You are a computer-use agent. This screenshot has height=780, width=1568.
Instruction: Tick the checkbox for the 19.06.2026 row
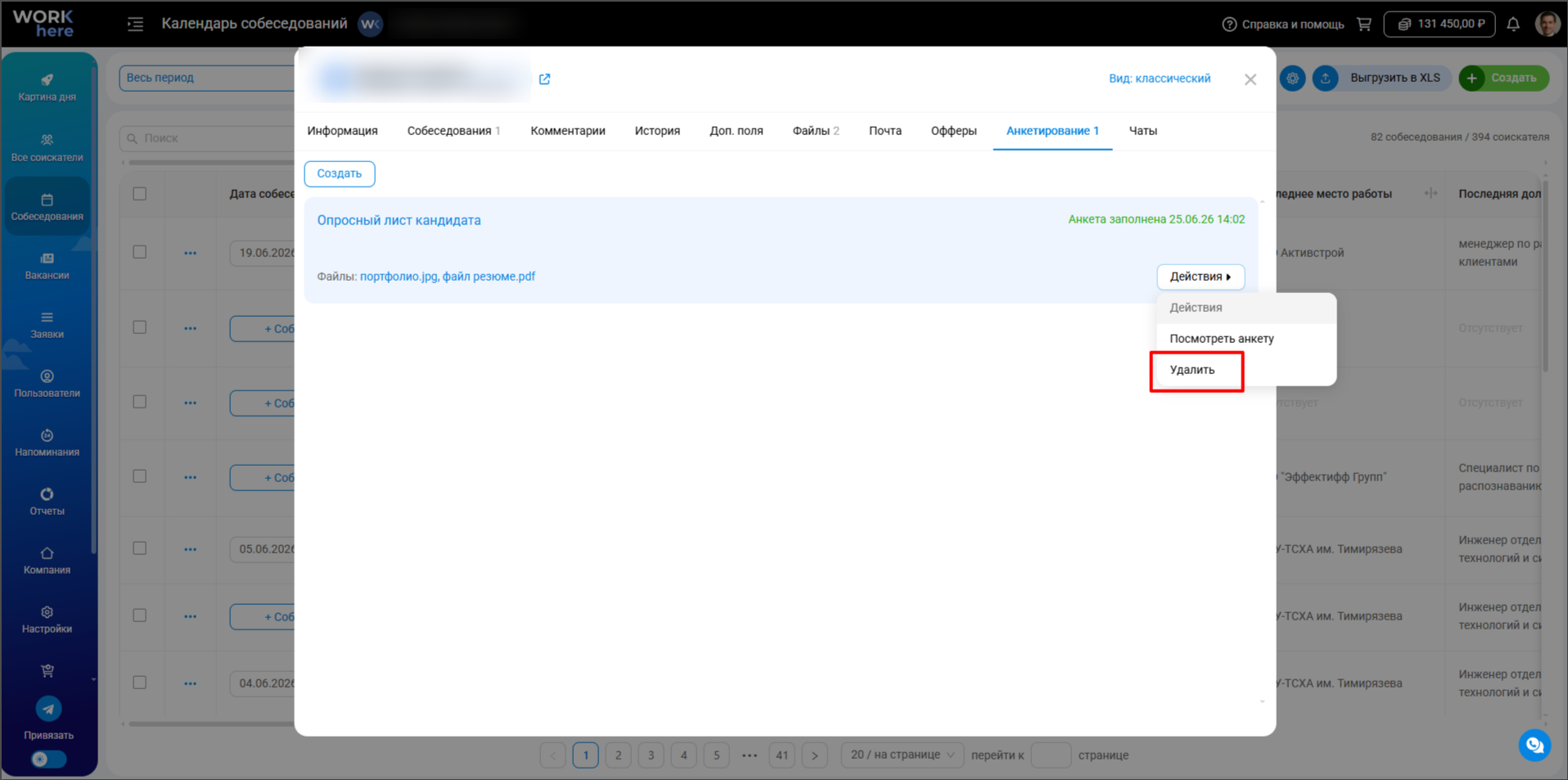pos(140,252)
